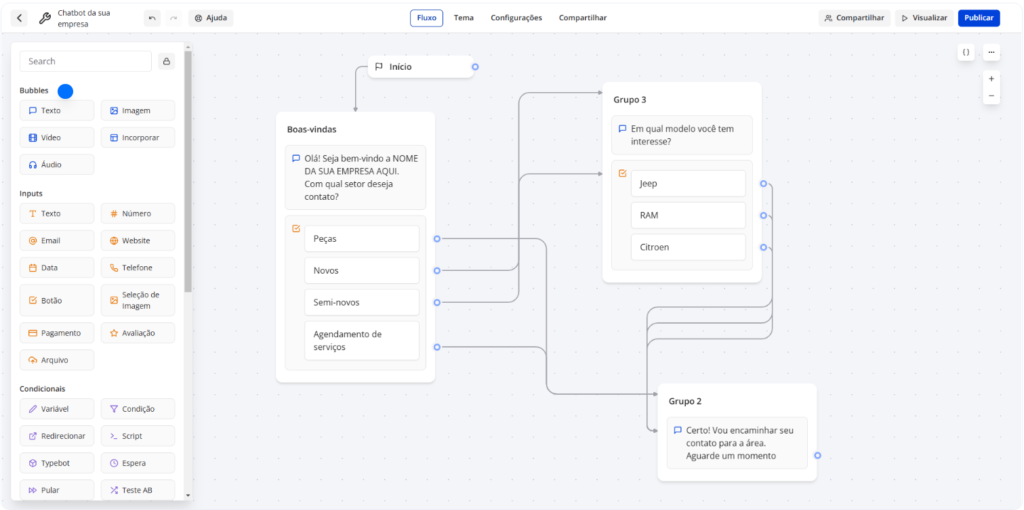Select the Espera wait block
The width and height of the screenshot is (1024, 510).
pyautogui.click(x=138, y=463)
